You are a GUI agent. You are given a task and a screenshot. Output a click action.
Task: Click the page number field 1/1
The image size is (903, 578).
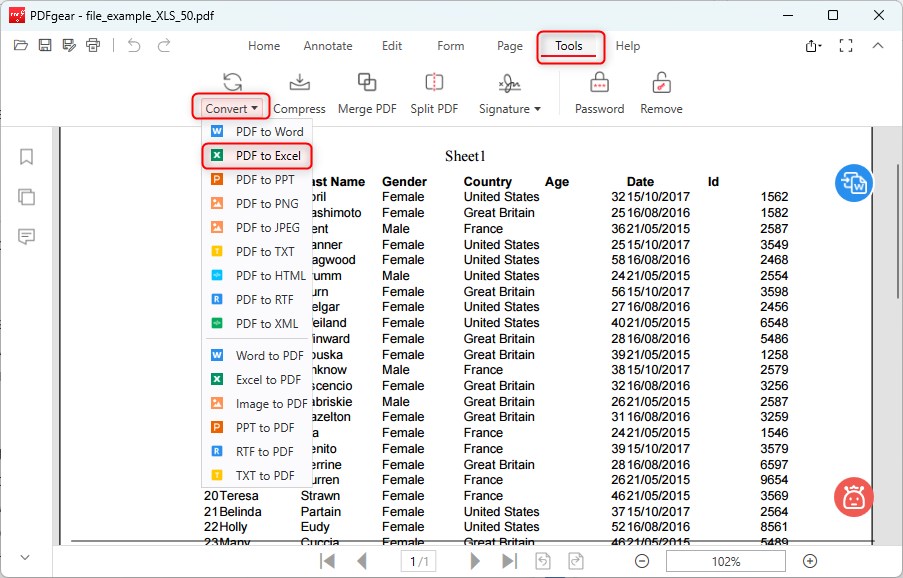pos(419,561)
